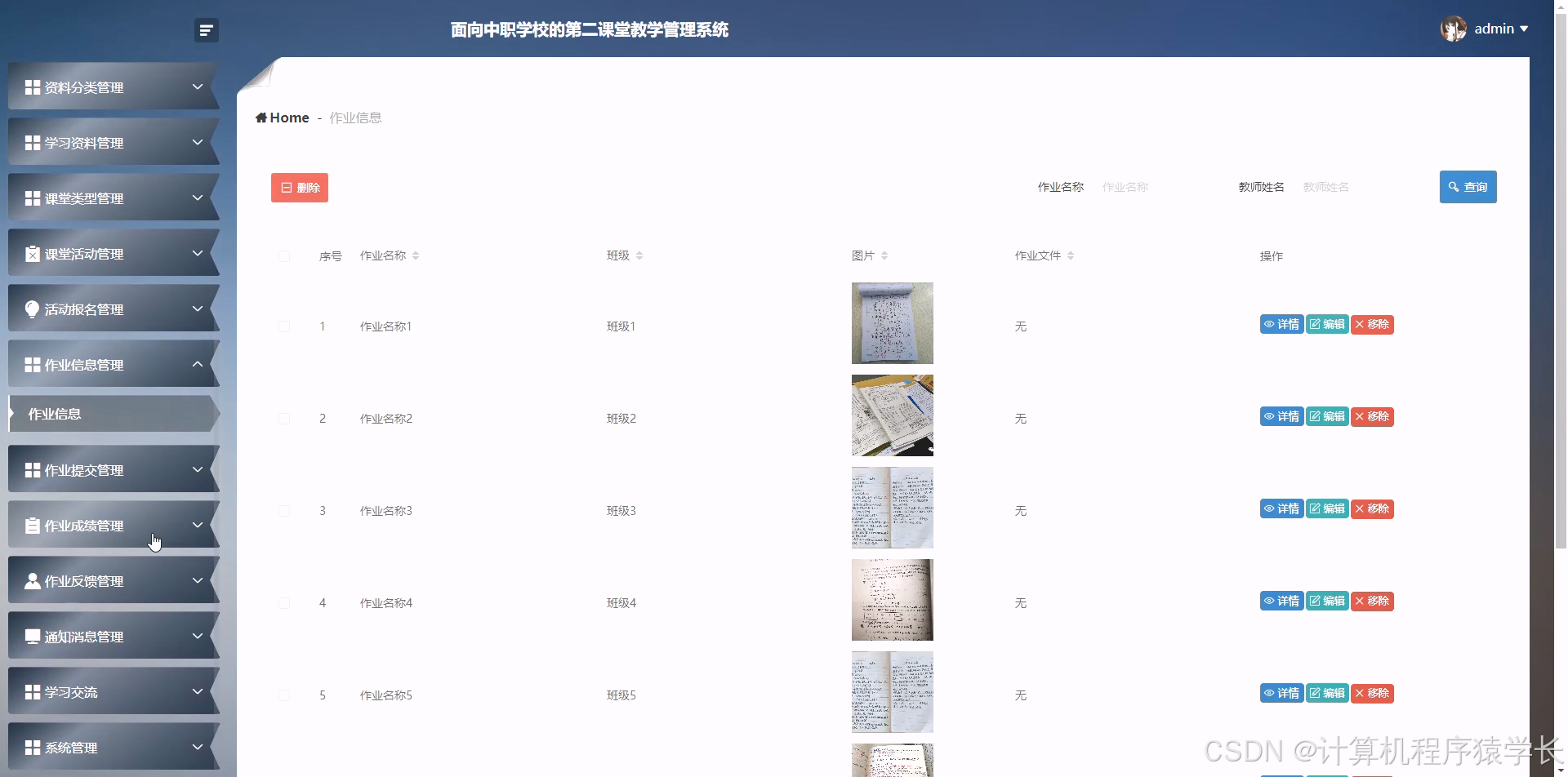The height and width of the screenshot is (777, 1568).
Task: Toggle the sidebar collapse icon in the header
Action: pyautogui.click(x=207, y=30)
